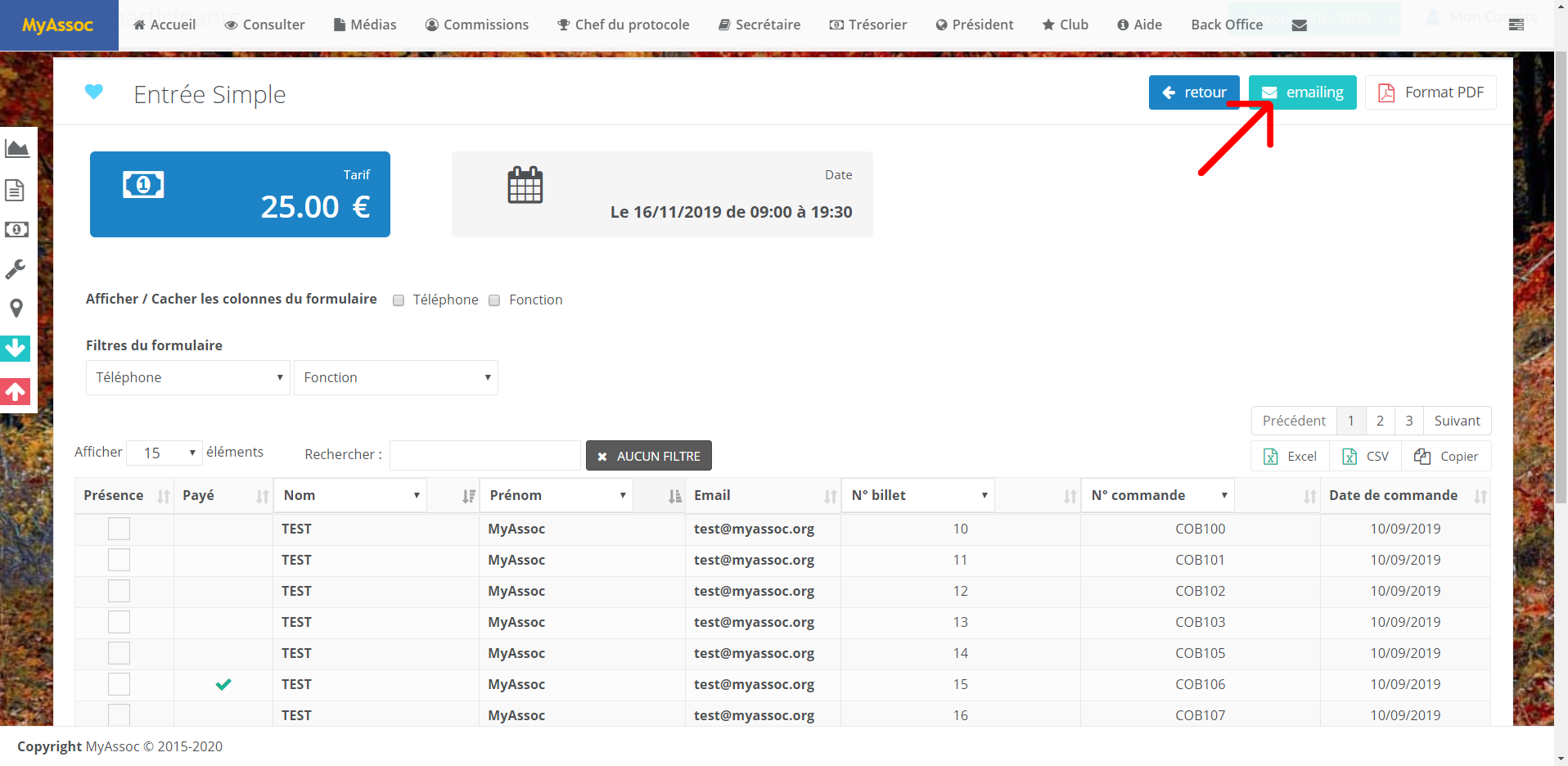Open the Trésorier menu
This screenshot has width=1568, height=766.
(x=867, y=25)
